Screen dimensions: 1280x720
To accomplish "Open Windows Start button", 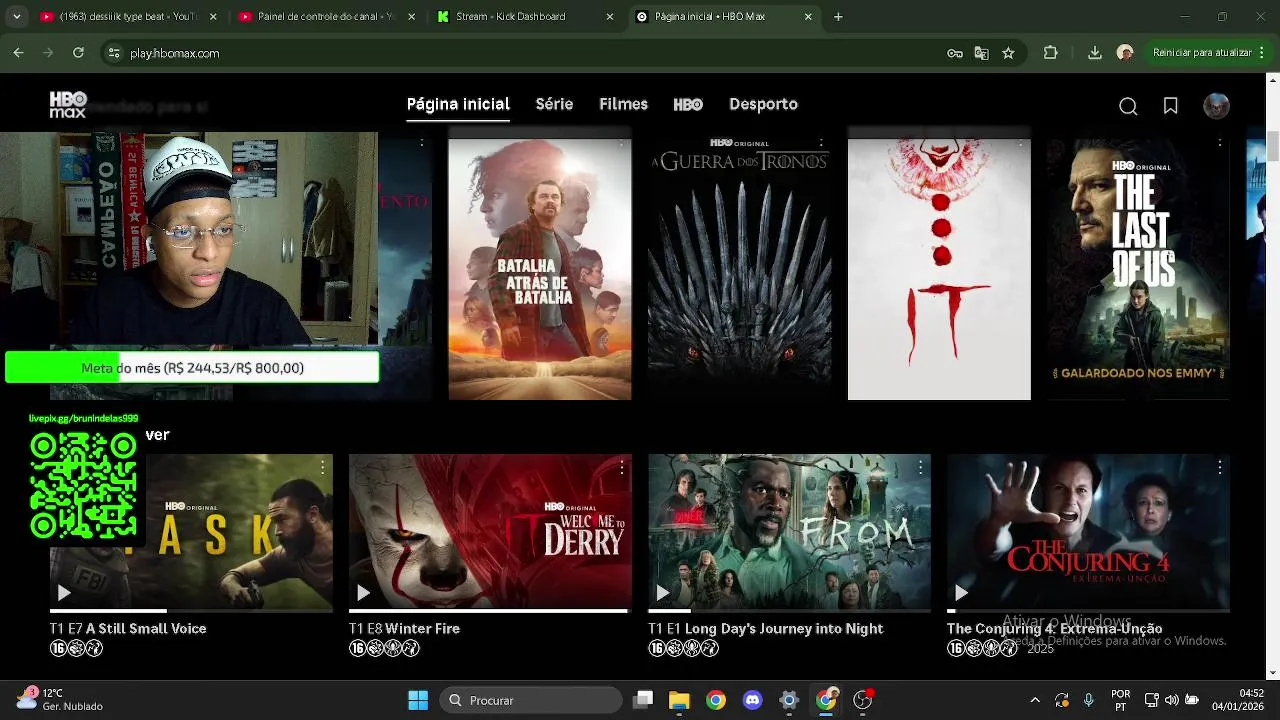I will [x=418, y=700].
